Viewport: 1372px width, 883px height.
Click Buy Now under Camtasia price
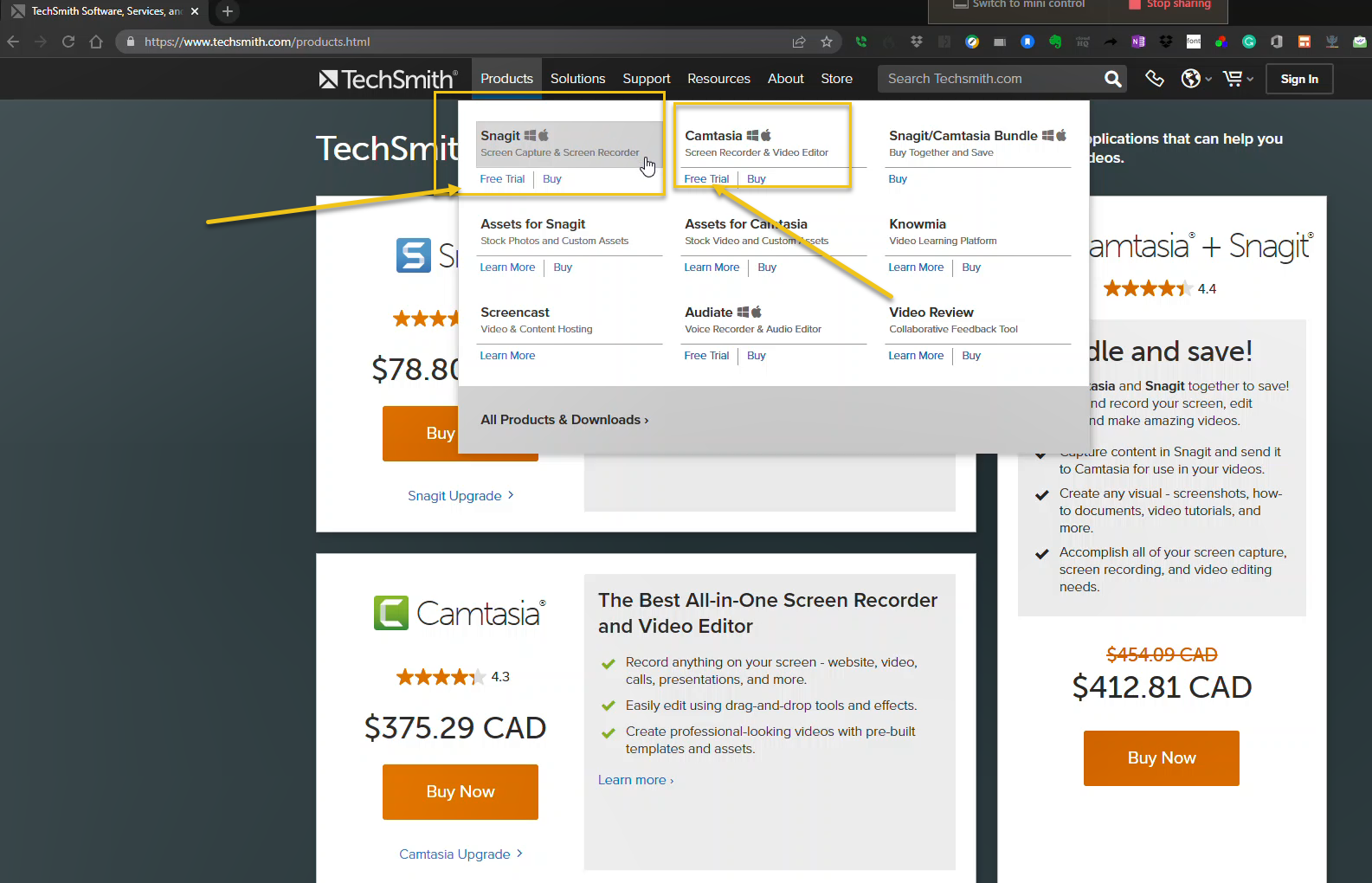pos(461,792)
